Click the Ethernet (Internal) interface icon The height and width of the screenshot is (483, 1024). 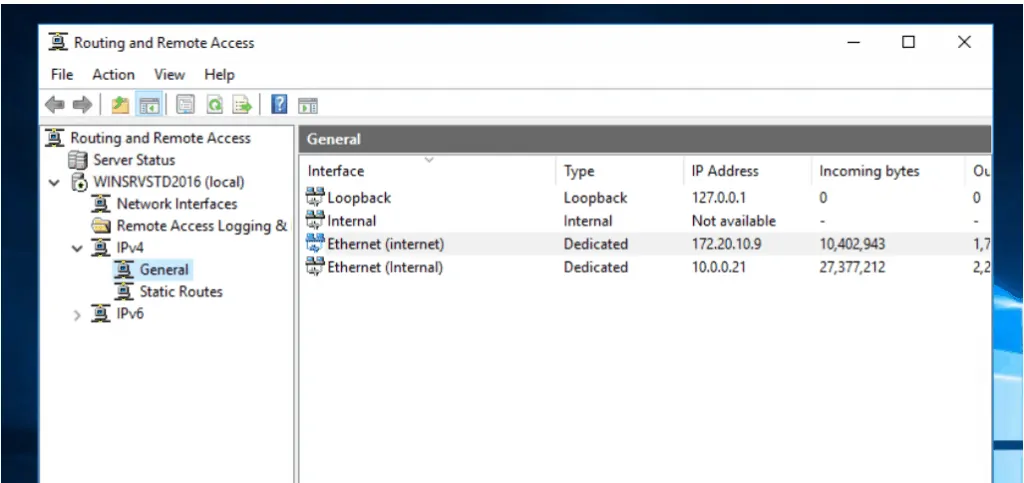coord(315,266)
